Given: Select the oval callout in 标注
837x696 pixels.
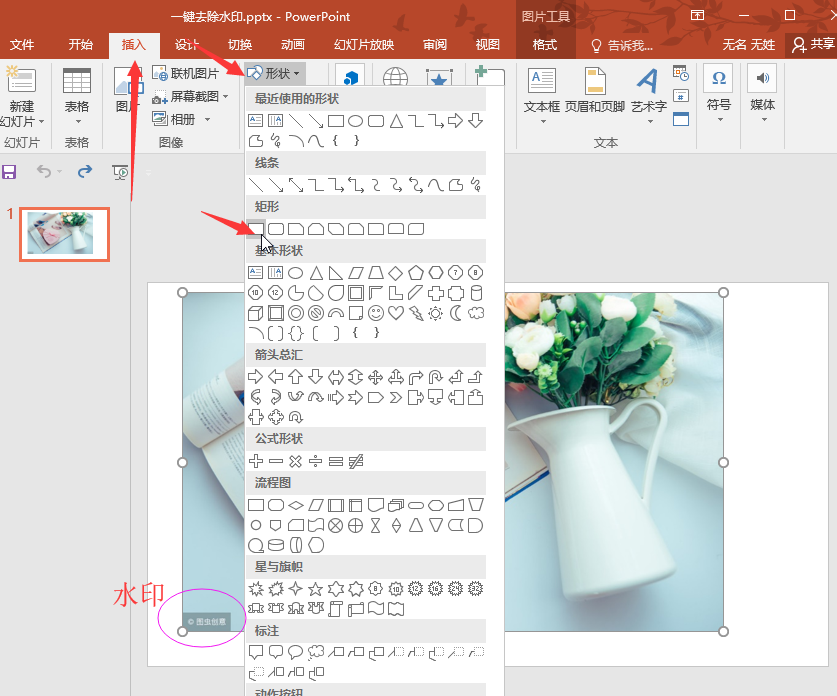Looking at the screenshot, I should (295, 652).
